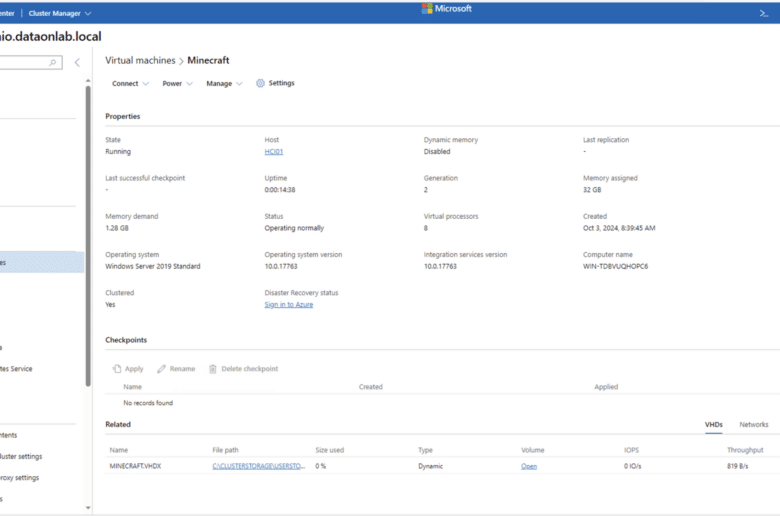The image size is (780, 516).
Task: Open the sidebar item ending in 'ntents'
Action: (8, 435)
